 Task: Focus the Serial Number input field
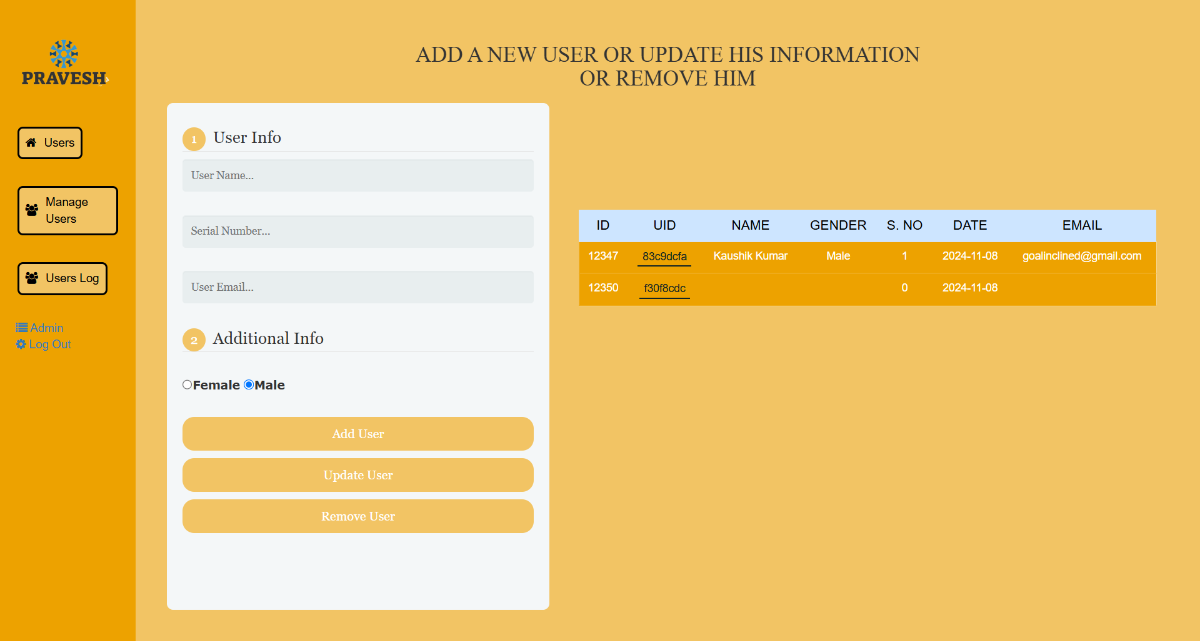[358, 231]
